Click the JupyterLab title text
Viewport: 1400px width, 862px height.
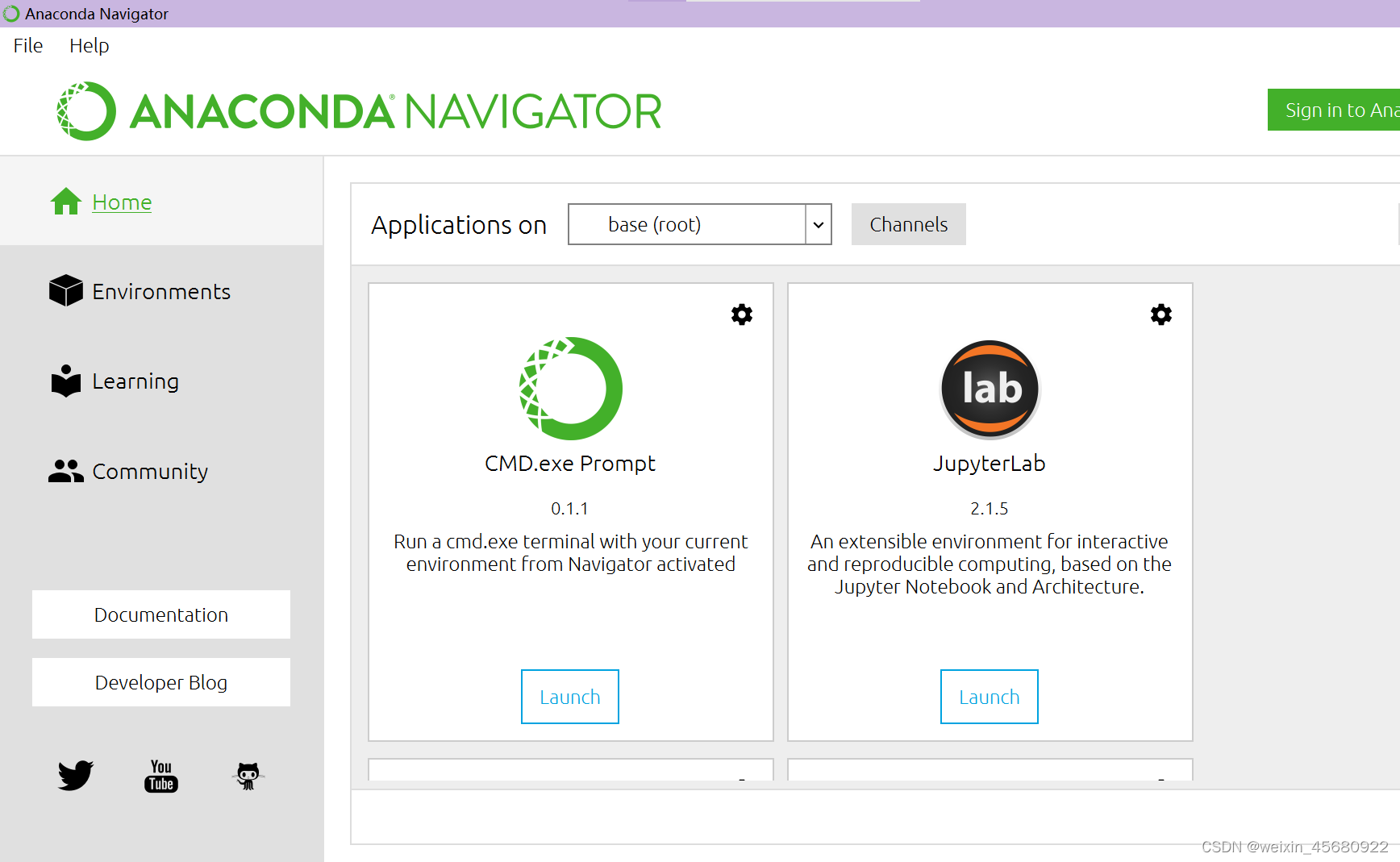(x=990, y=464)
